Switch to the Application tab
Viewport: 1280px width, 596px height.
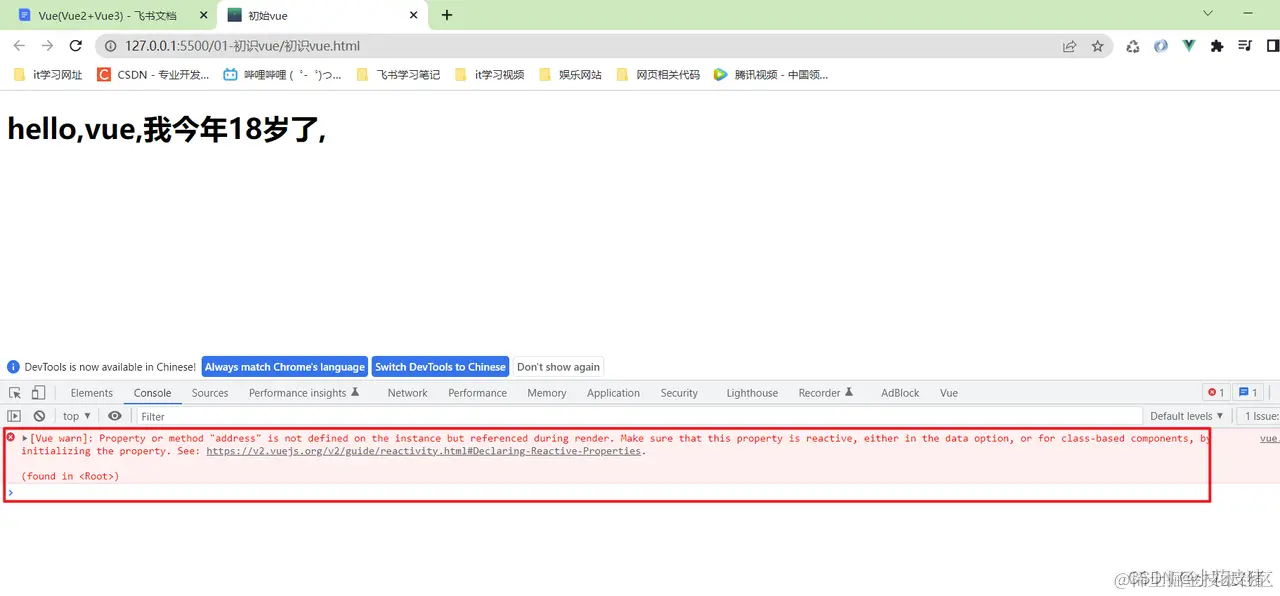[x=613, y=393]
